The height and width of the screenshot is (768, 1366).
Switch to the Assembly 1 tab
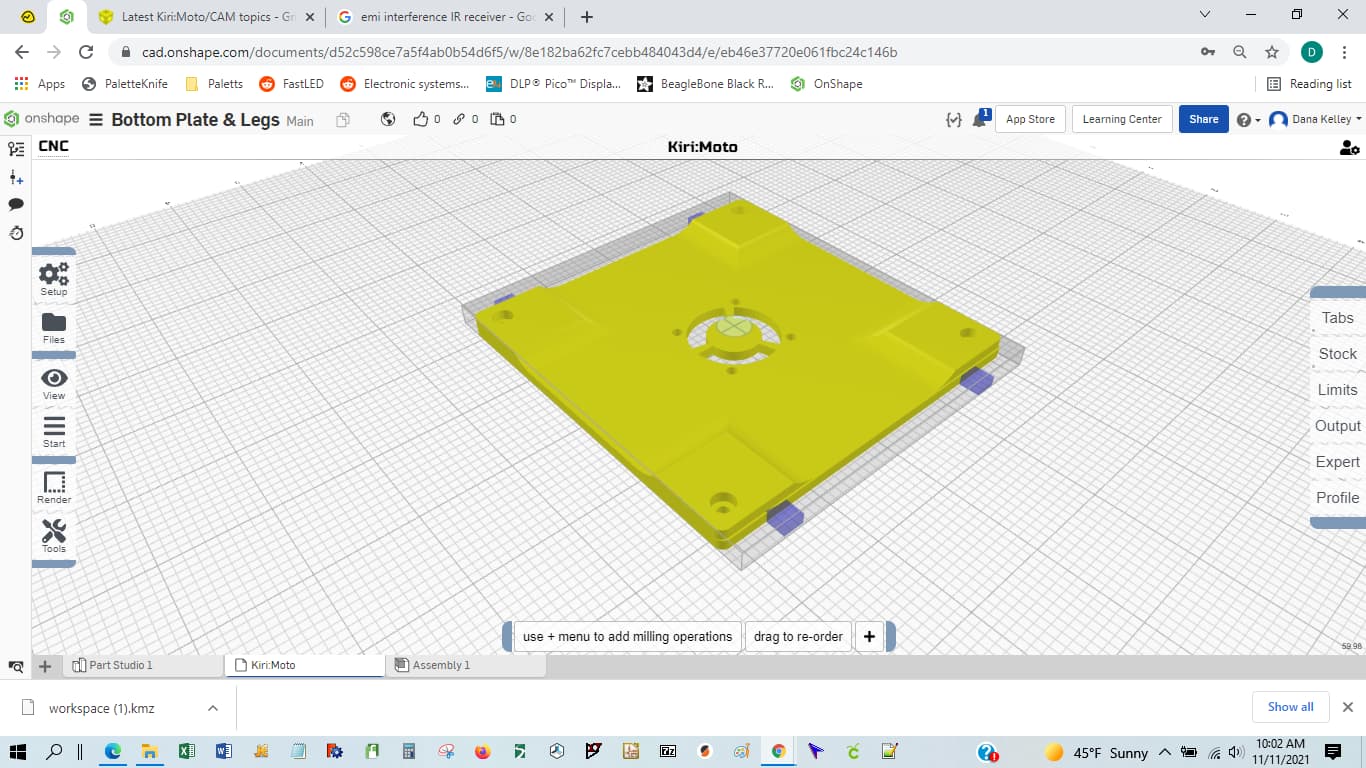pos(440,665)
